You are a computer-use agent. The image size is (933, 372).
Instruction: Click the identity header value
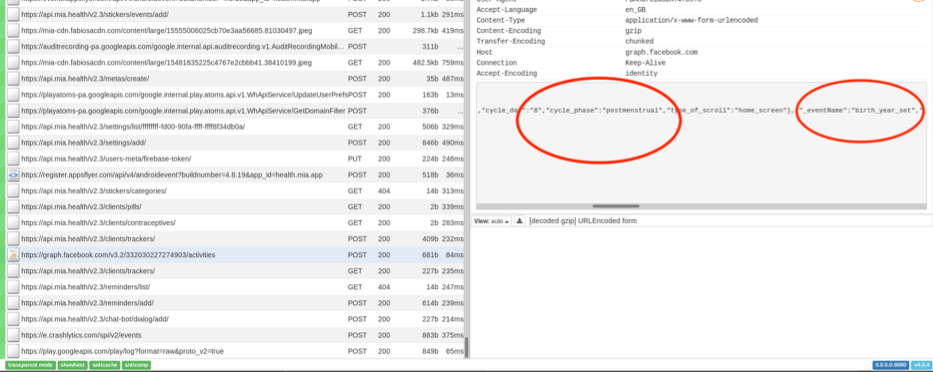(641, 74)
